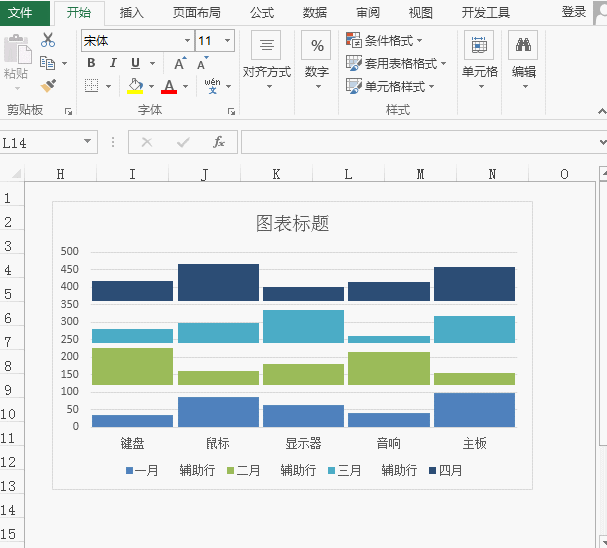The width and height of the screenshot is (607, 548).
Task: Open Conditional Formatting (条件格式)
Action: (x=384, y=40)
